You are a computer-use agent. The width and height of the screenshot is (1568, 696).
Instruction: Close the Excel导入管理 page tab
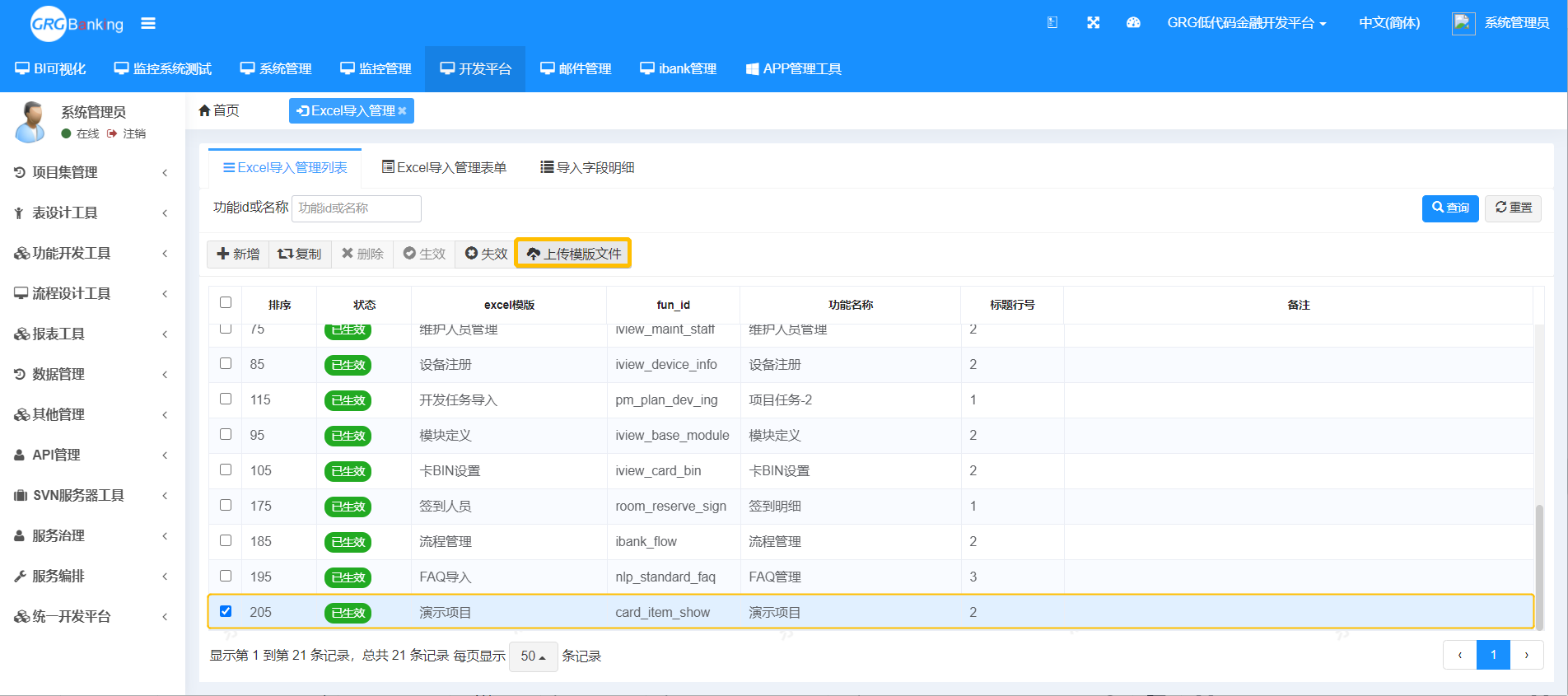coord(402,111)
